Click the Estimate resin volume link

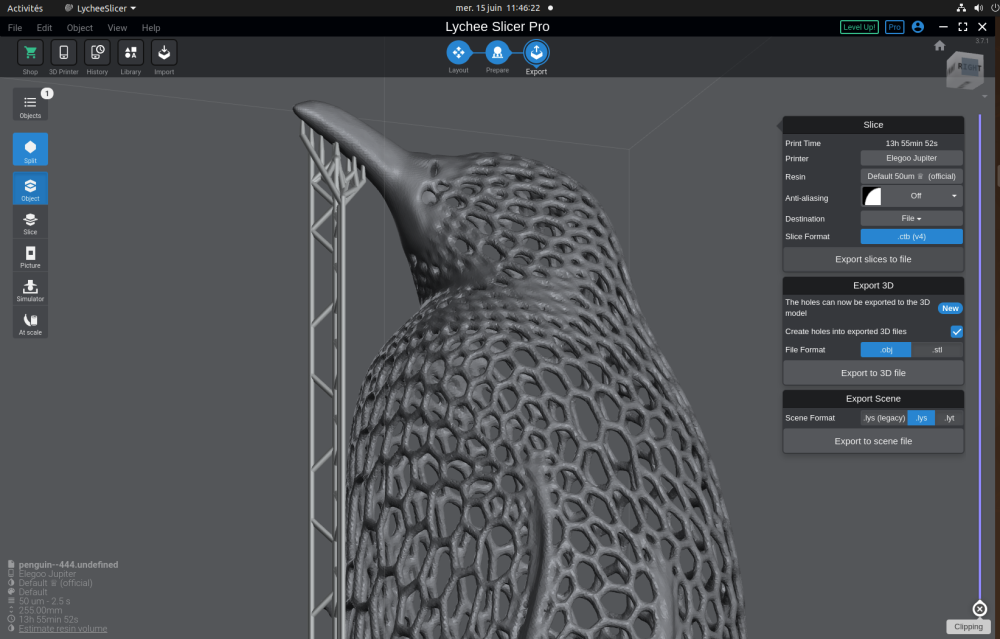click(x=62, y=628)
